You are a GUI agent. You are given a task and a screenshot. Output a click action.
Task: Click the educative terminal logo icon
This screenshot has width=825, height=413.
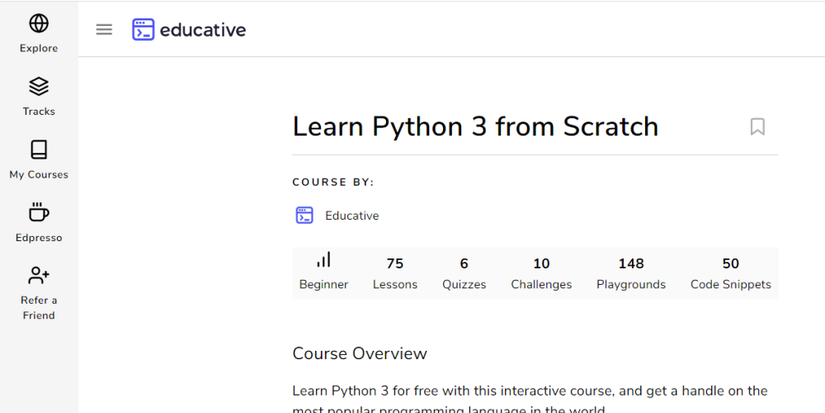click(x=143, y=29)
